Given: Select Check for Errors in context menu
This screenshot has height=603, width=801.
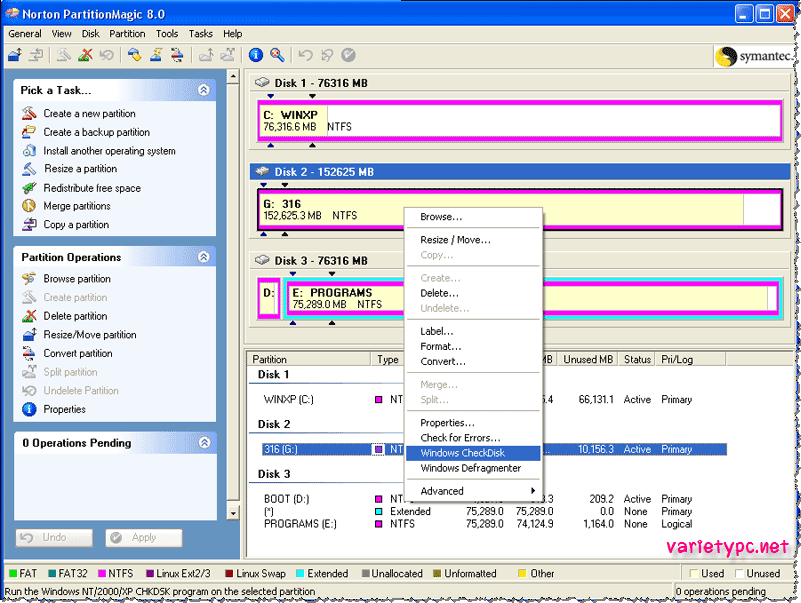Looking at the screenshot, I should pyautogui.click(x=473, y=437).
